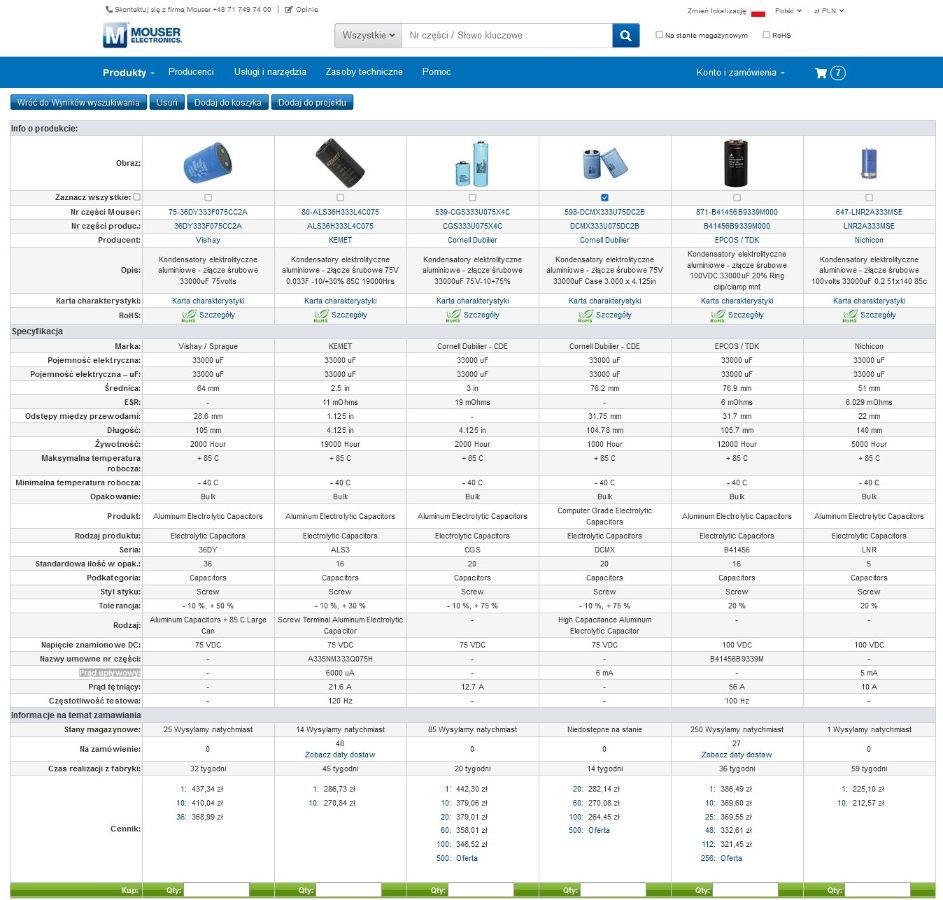Viewport: 943px width, 900px height.
Task: Open Zmień lokalizację link
Action: (716, 11)
